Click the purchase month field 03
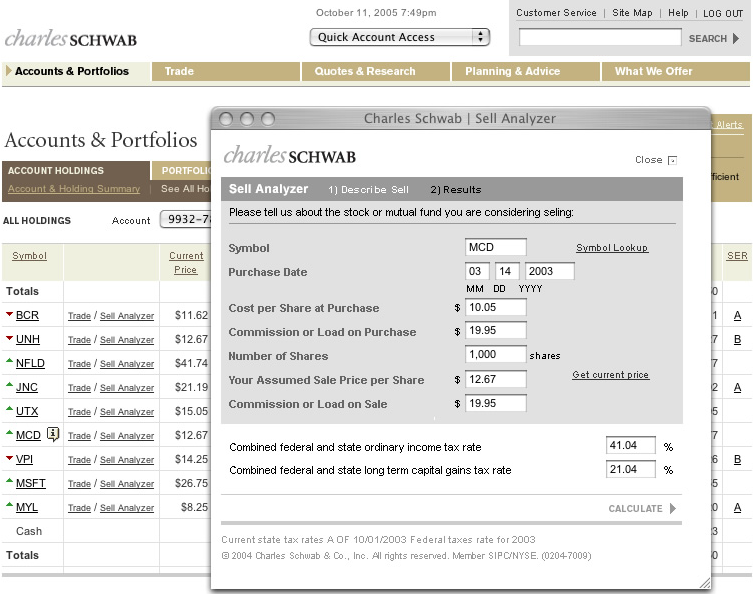The height and width of the screenshot is (594, 756). coord(477,271)
